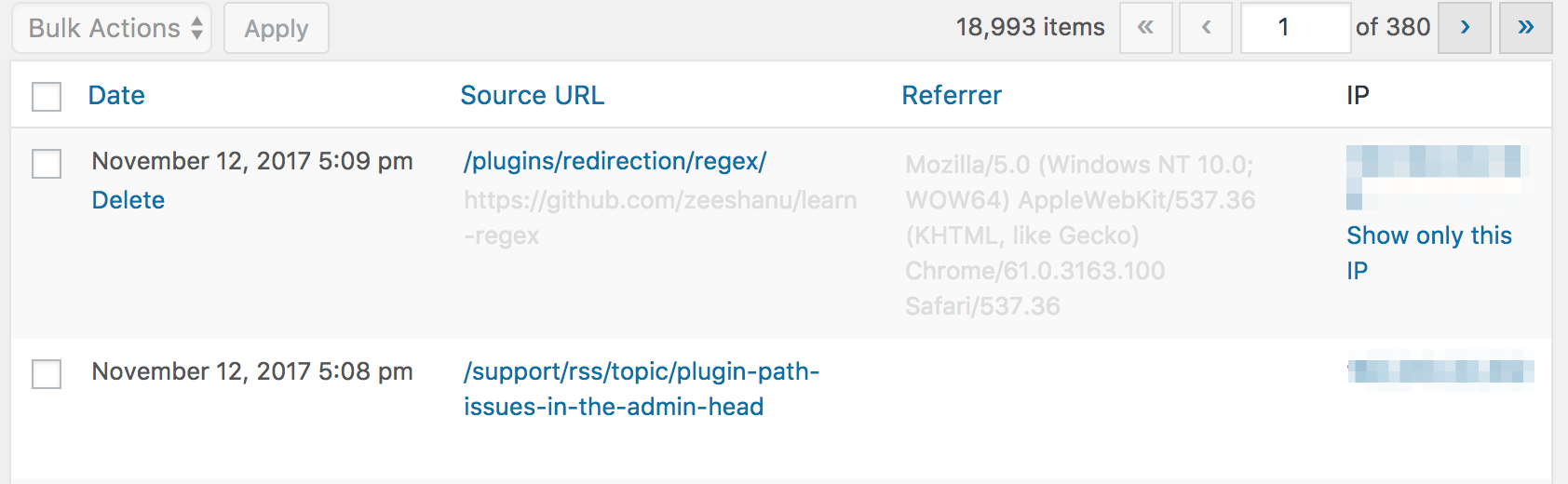
Task: Open the Bulk Actions dropdown
Action: coord(112,28)
